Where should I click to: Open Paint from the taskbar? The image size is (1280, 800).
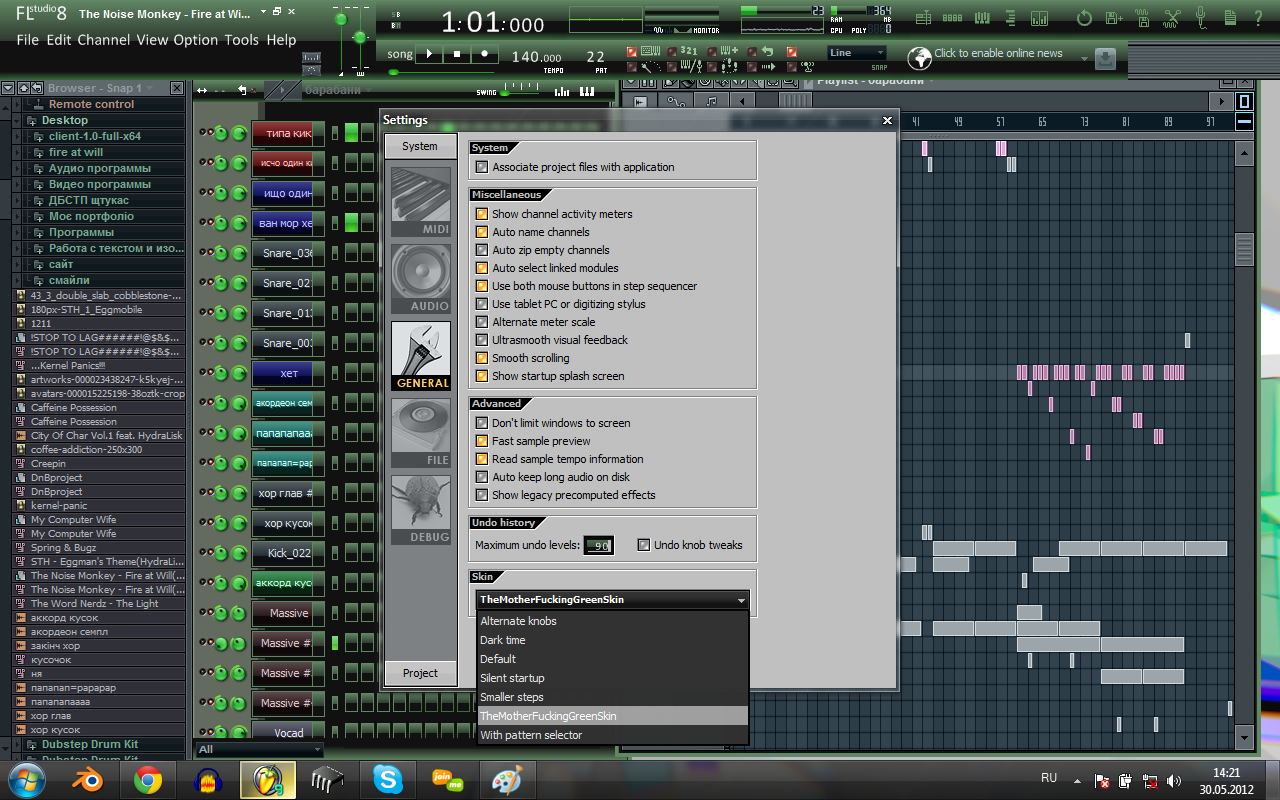click(507, 779)
